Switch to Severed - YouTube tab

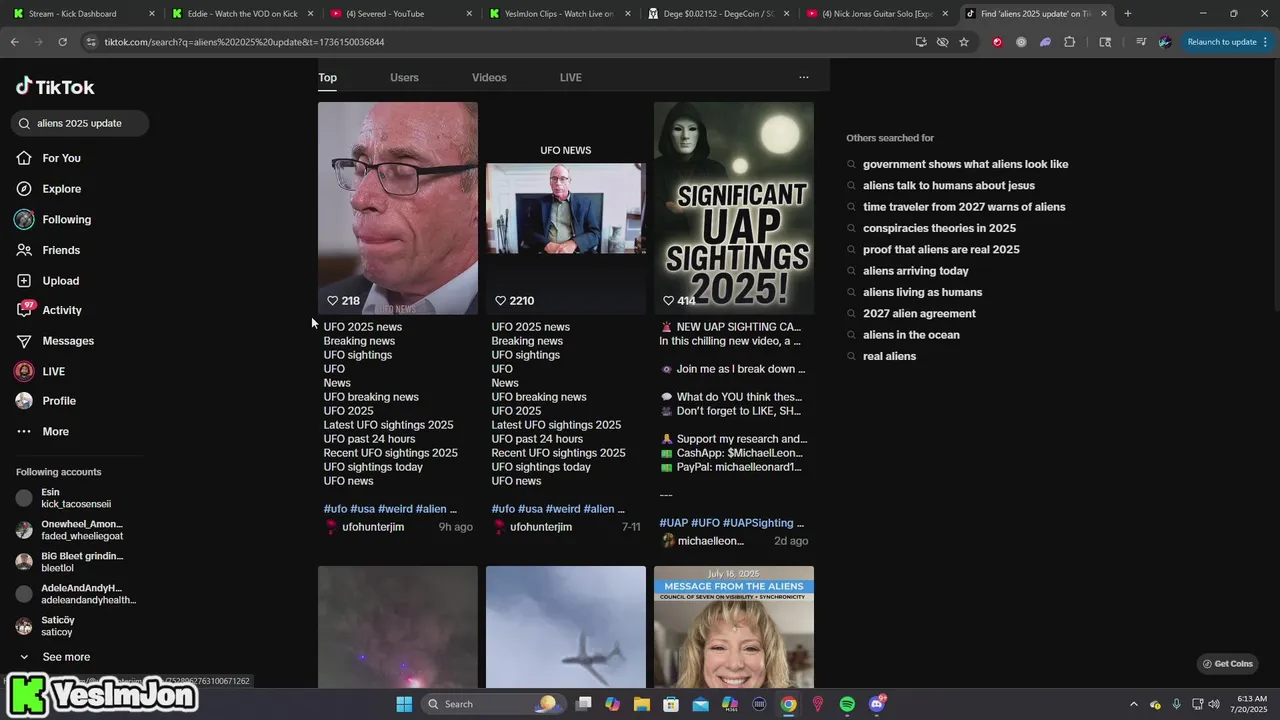point(400,14)
